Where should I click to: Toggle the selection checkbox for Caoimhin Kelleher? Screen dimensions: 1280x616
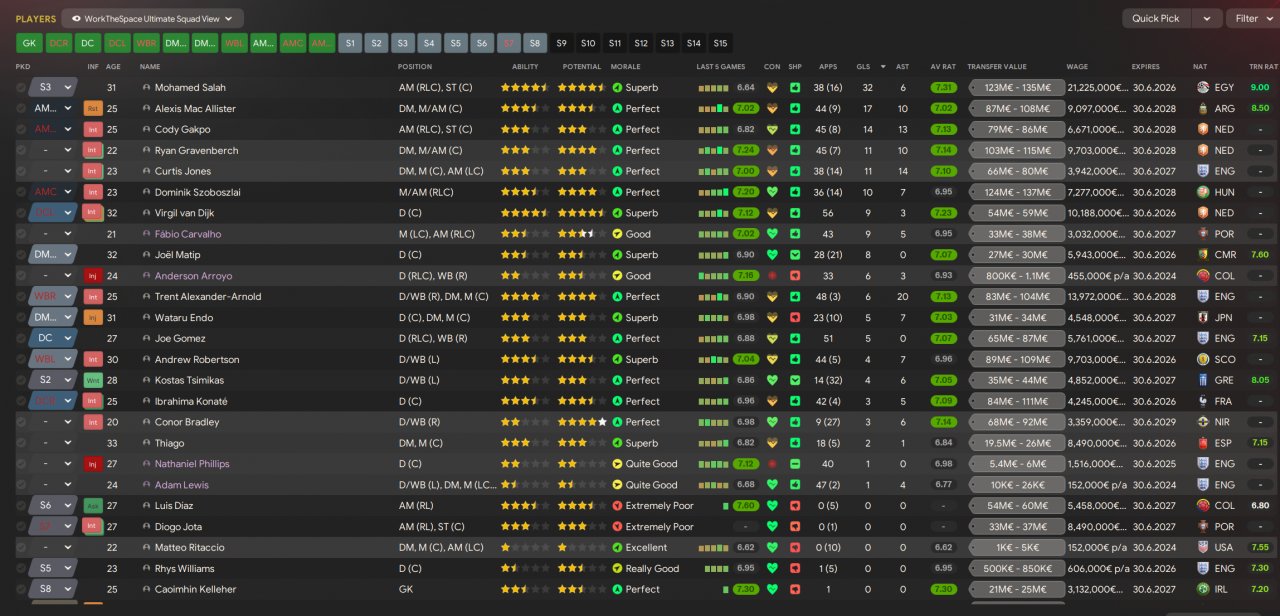click(21, 590)
